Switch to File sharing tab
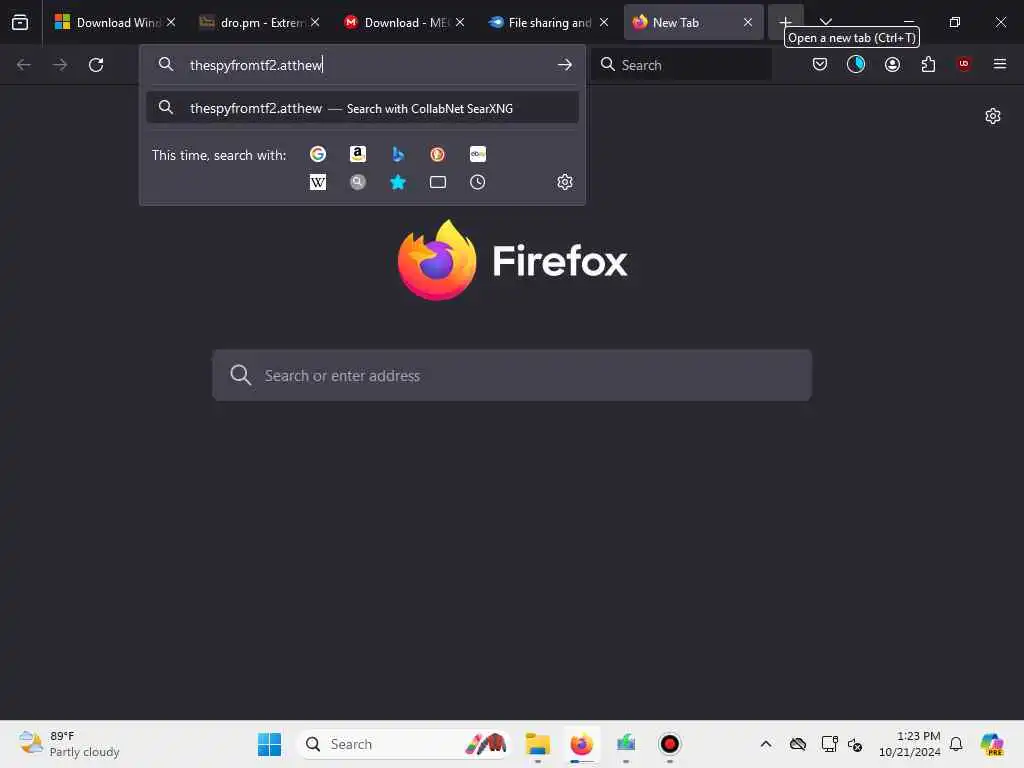1024x768 pixels. [x=548, y=22]
